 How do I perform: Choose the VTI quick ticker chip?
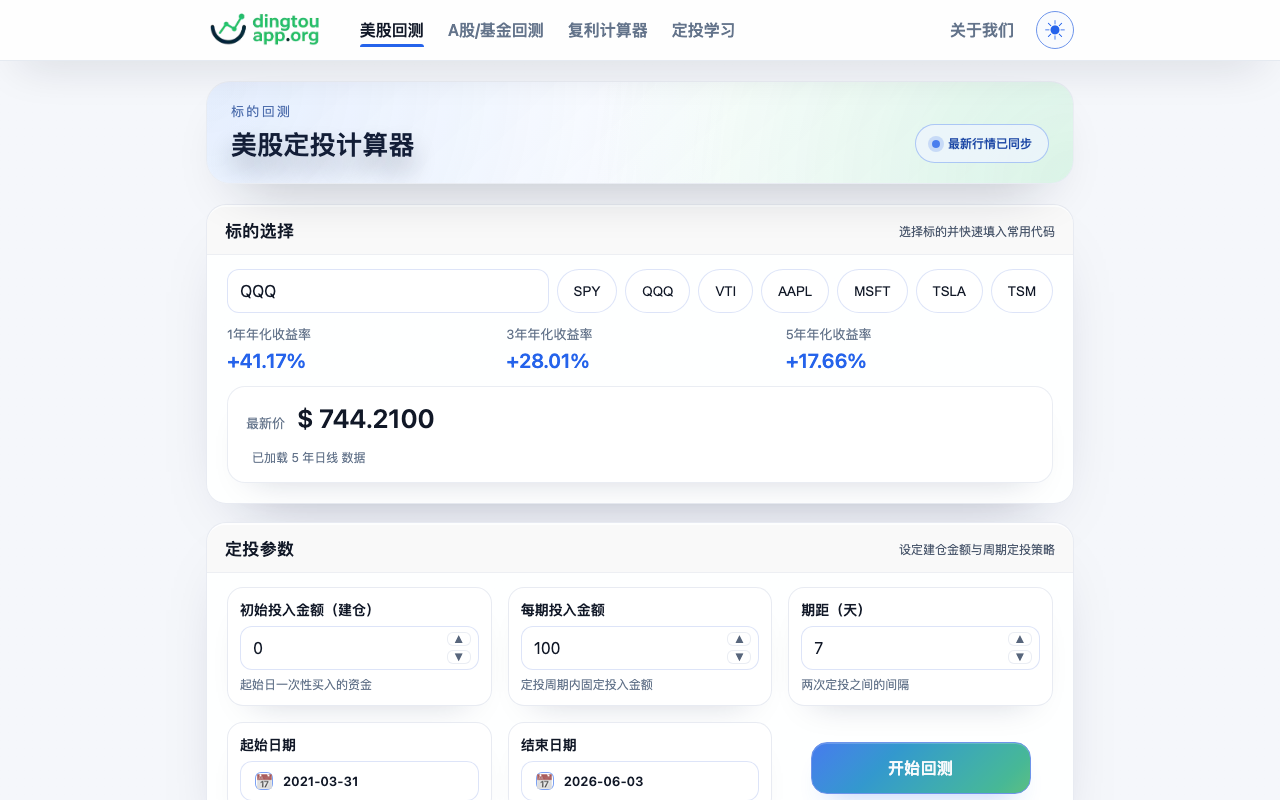point(726,291)
